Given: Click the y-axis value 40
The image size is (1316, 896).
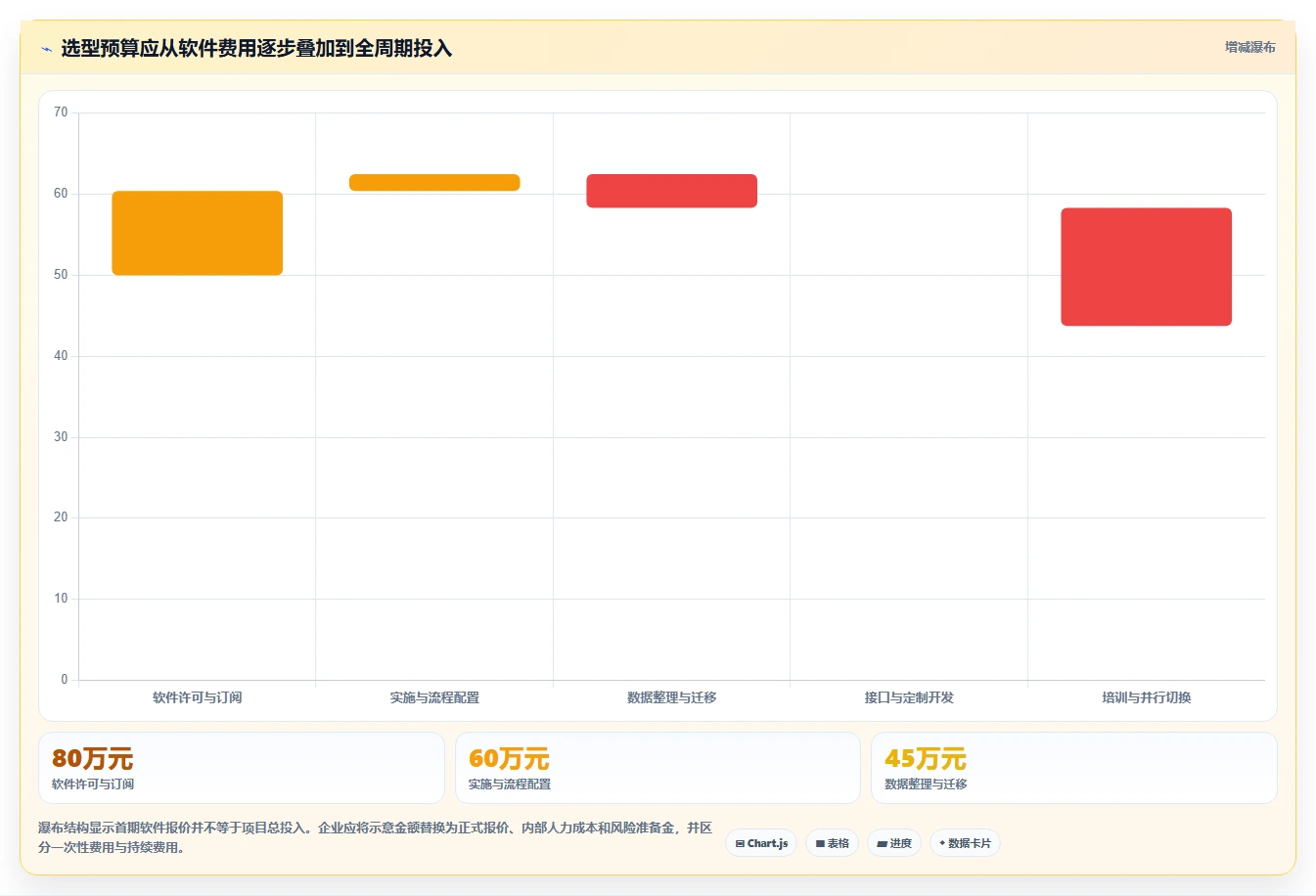Looking at the screenshot, I should pyautogui.click(x=61, y=356).
